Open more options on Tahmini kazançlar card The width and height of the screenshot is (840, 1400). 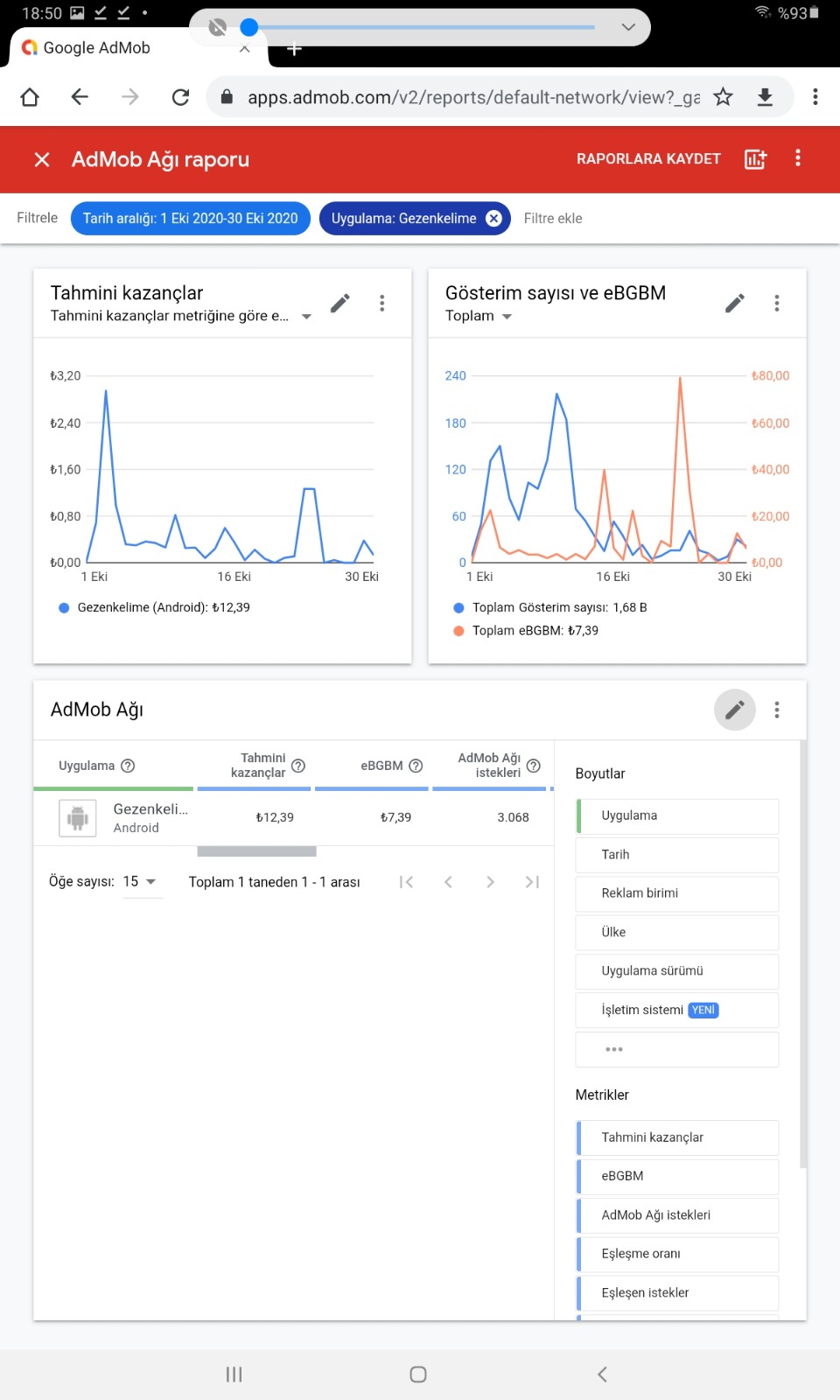coord(382,304)
